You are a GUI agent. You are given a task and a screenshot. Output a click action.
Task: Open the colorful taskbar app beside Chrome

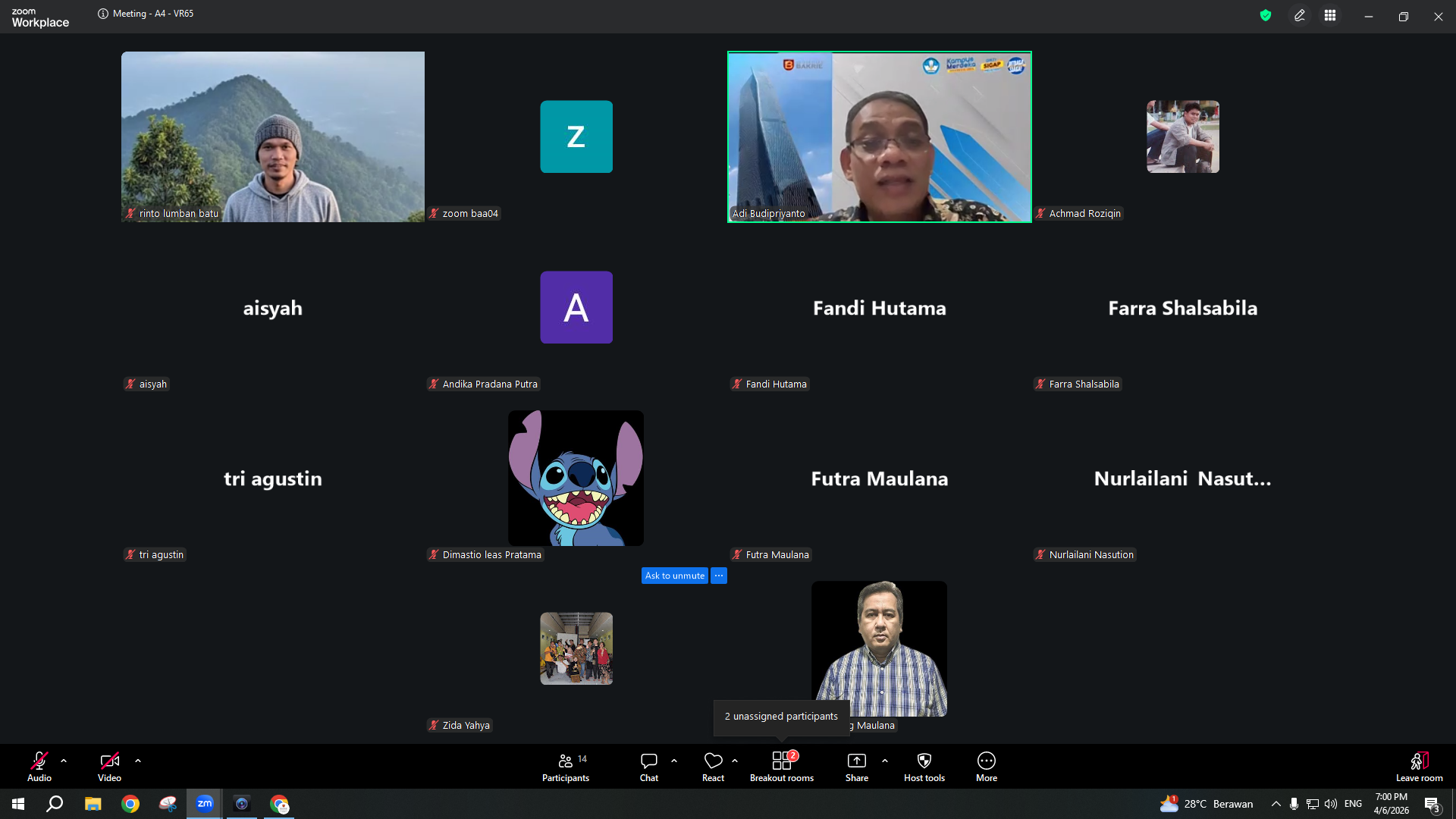pos(168,804)
